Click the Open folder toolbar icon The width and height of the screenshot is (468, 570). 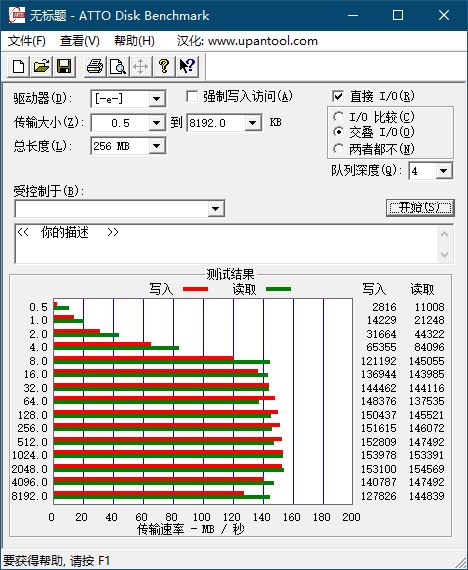pyautogui.click(x=41, y=67)
